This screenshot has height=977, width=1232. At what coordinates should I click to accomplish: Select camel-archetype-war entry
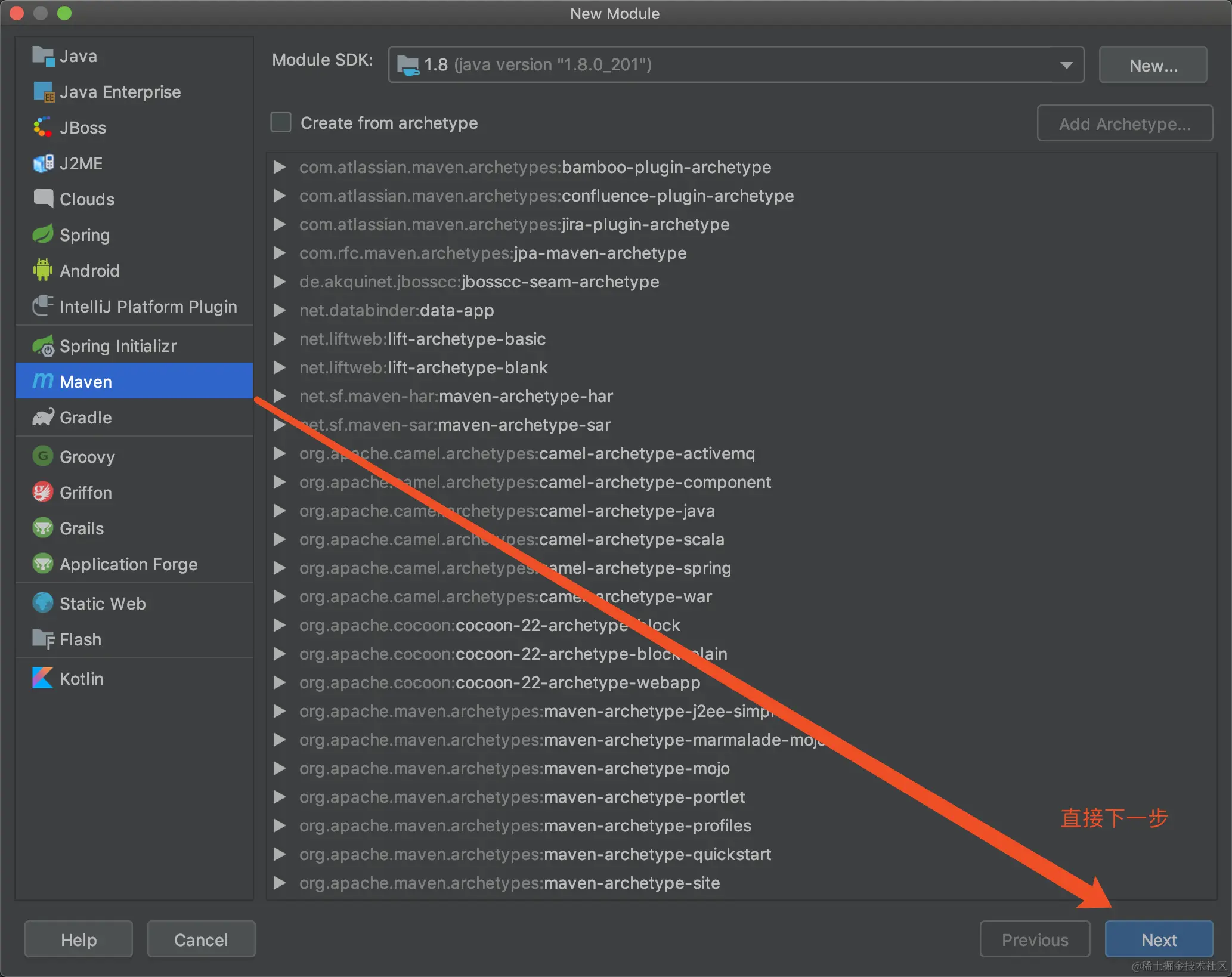point(506,596)
